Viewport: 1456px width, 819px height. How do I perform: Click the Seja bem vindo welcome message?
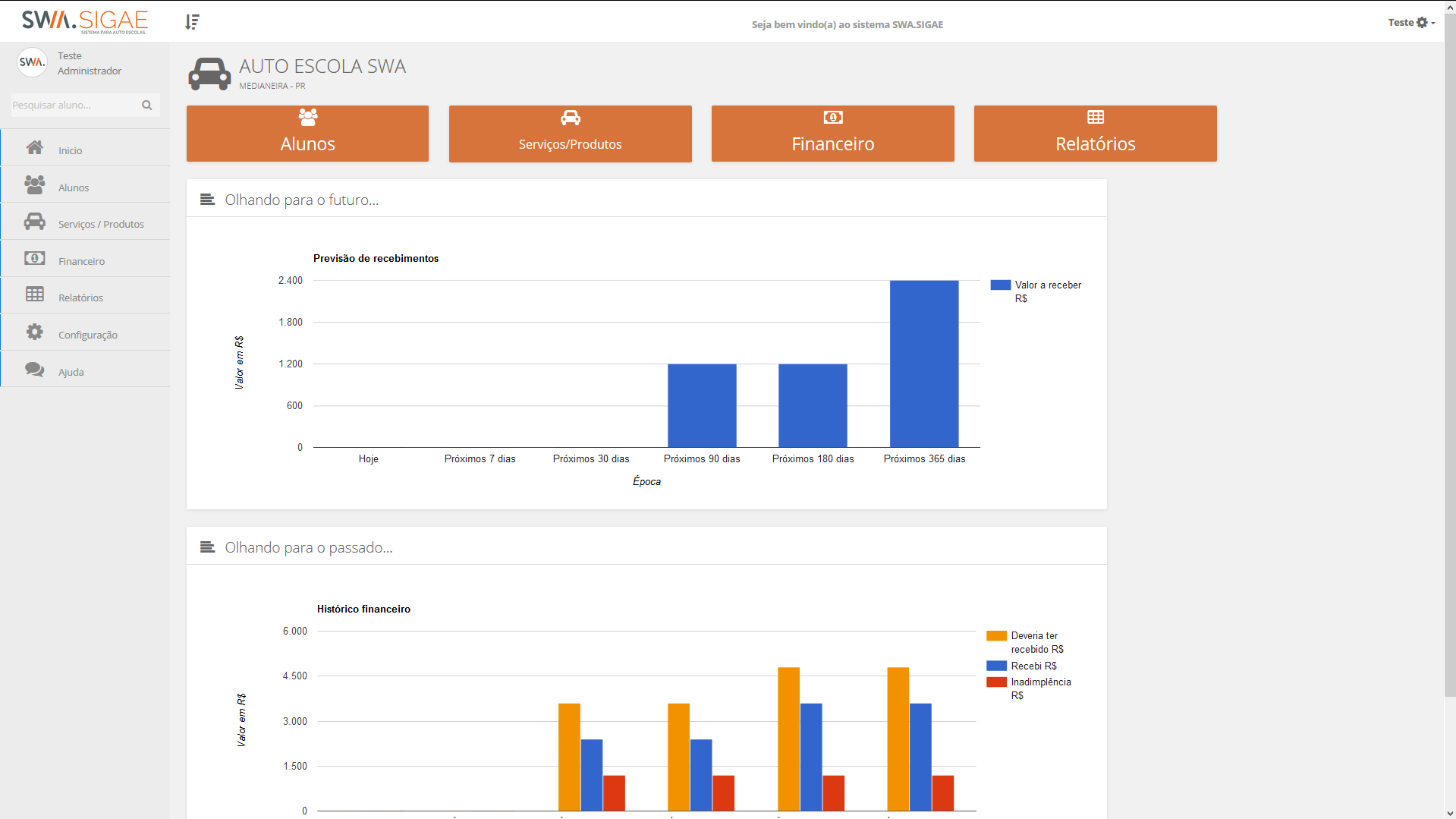[x=847, y=24]
